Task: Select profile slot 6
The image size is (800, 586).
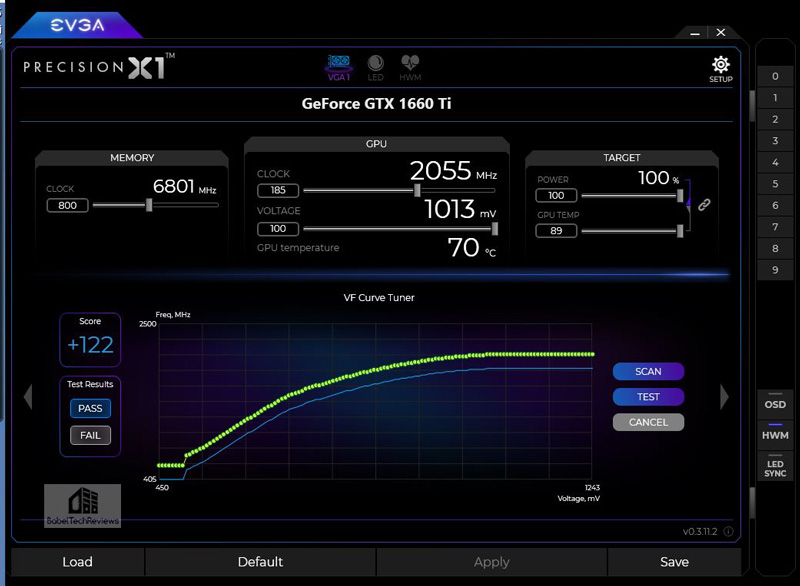Action: tap(775, 205)
